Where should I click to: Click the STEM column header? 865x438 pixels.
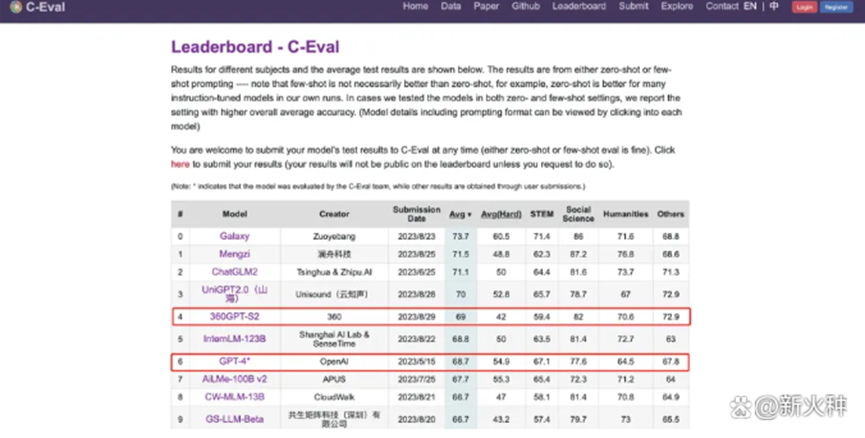tap(542, 214)
